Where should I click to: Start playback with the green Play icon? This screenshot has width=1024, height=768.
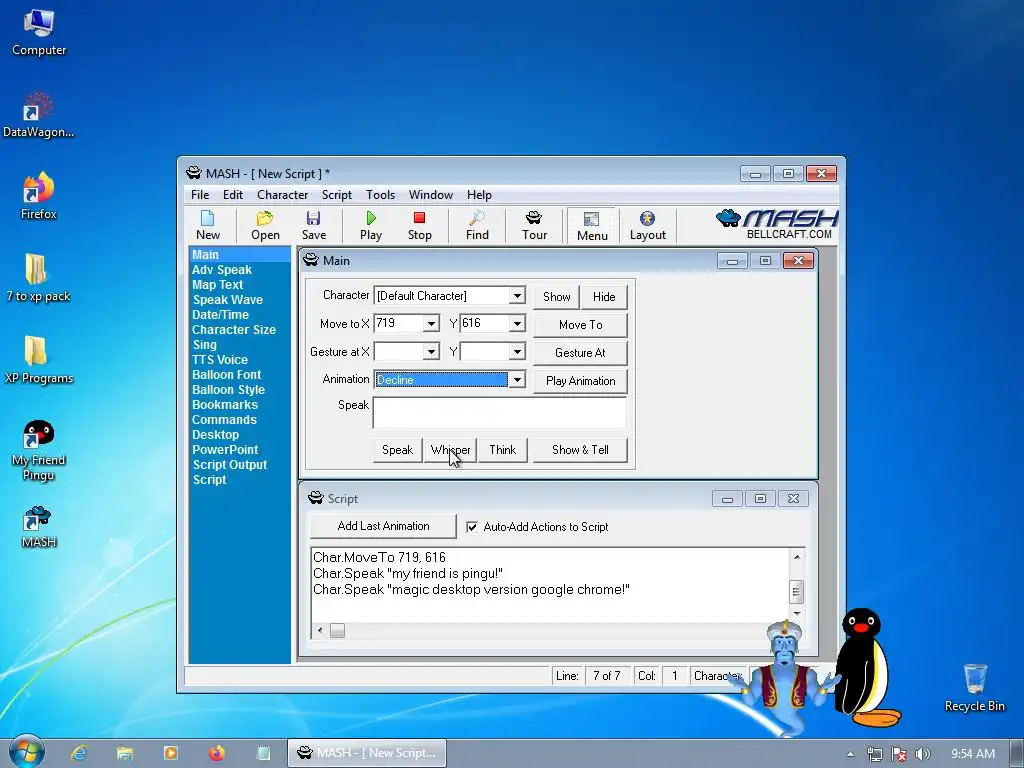(371, 225)
